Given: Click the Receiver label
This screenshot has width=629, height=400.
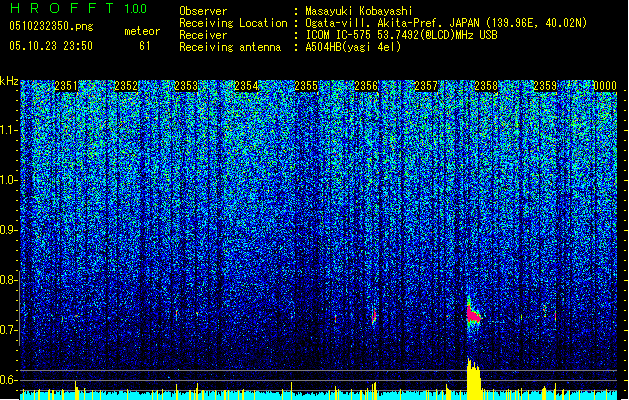Looking at the screenshot, I should pyautogui.click(x=203, y=35).
